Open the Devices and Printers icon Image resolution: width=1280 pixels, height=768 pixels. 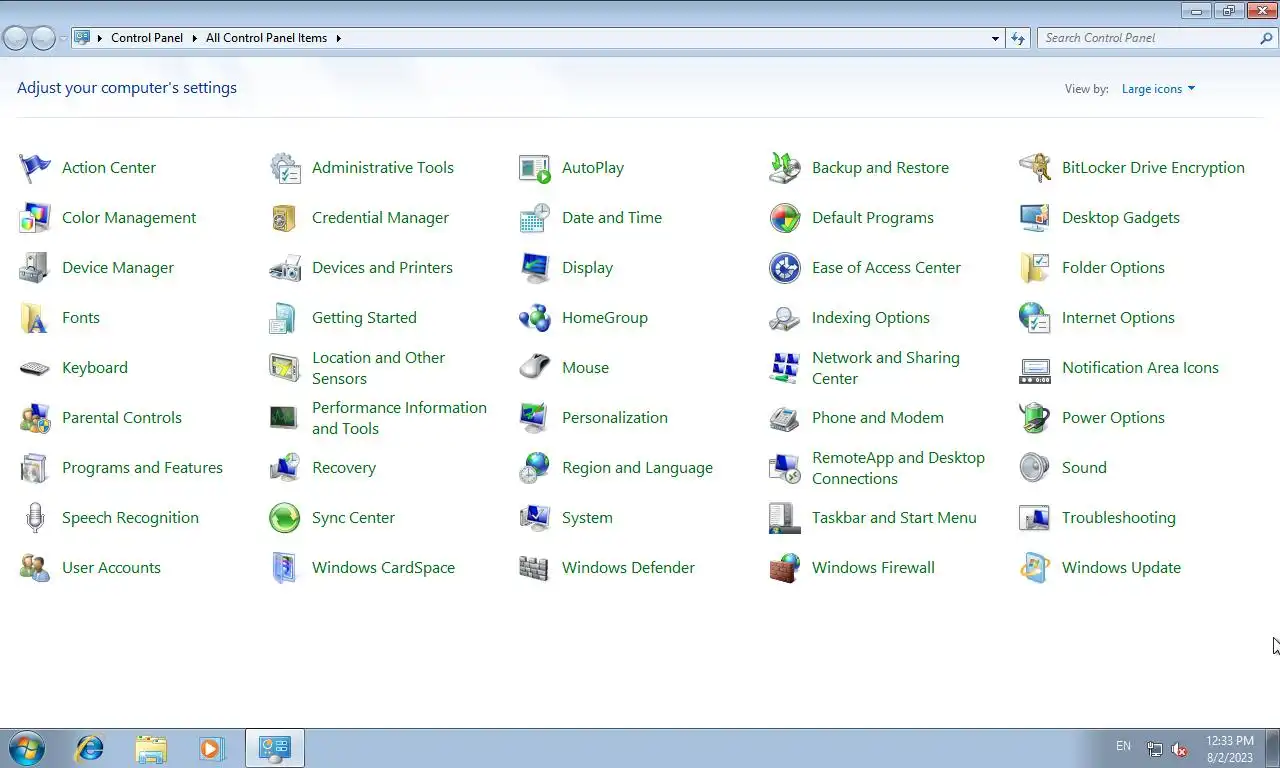[x=285, y=268]
